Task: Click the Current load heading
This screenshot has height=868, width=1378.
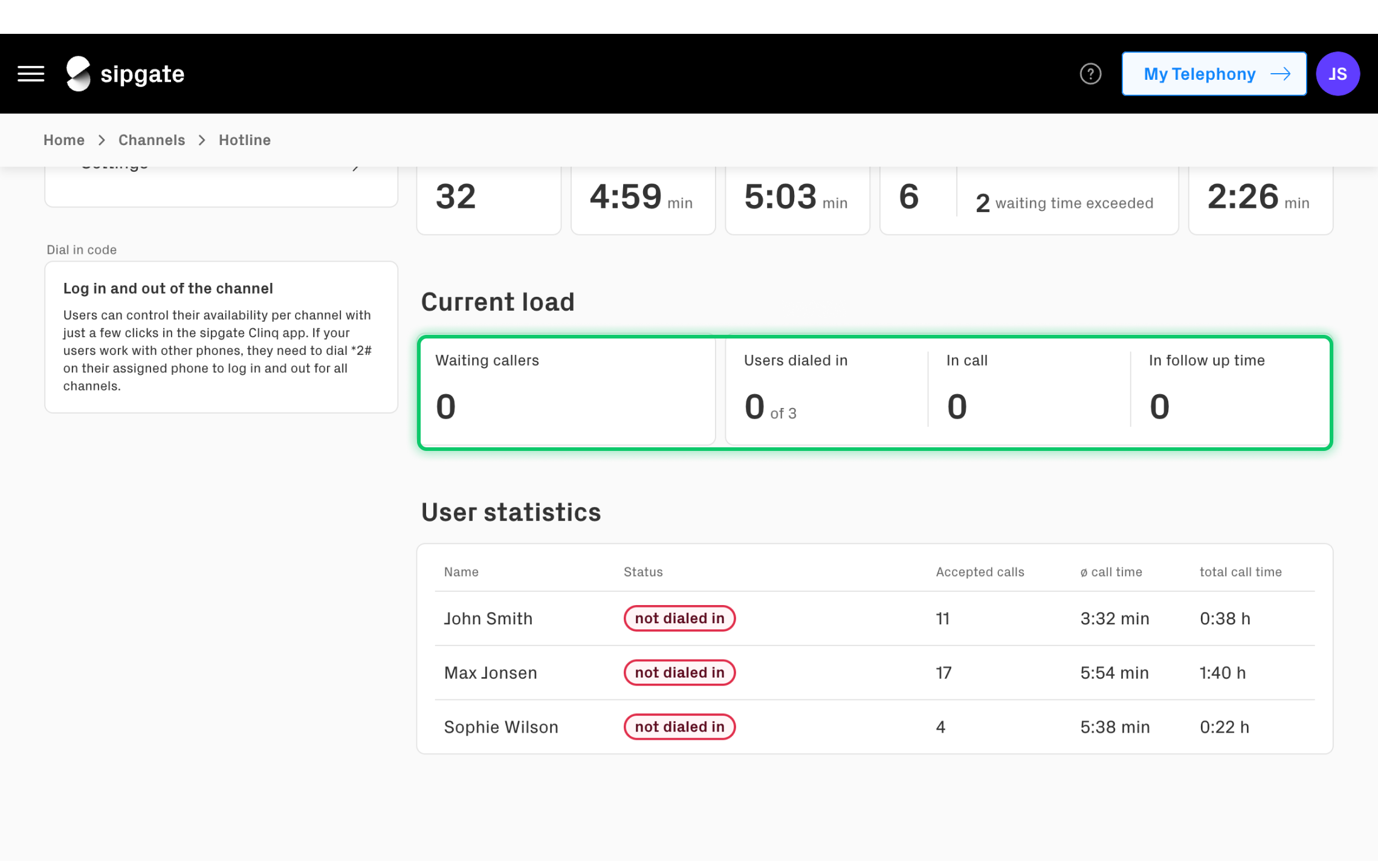Action: point(497,302)
